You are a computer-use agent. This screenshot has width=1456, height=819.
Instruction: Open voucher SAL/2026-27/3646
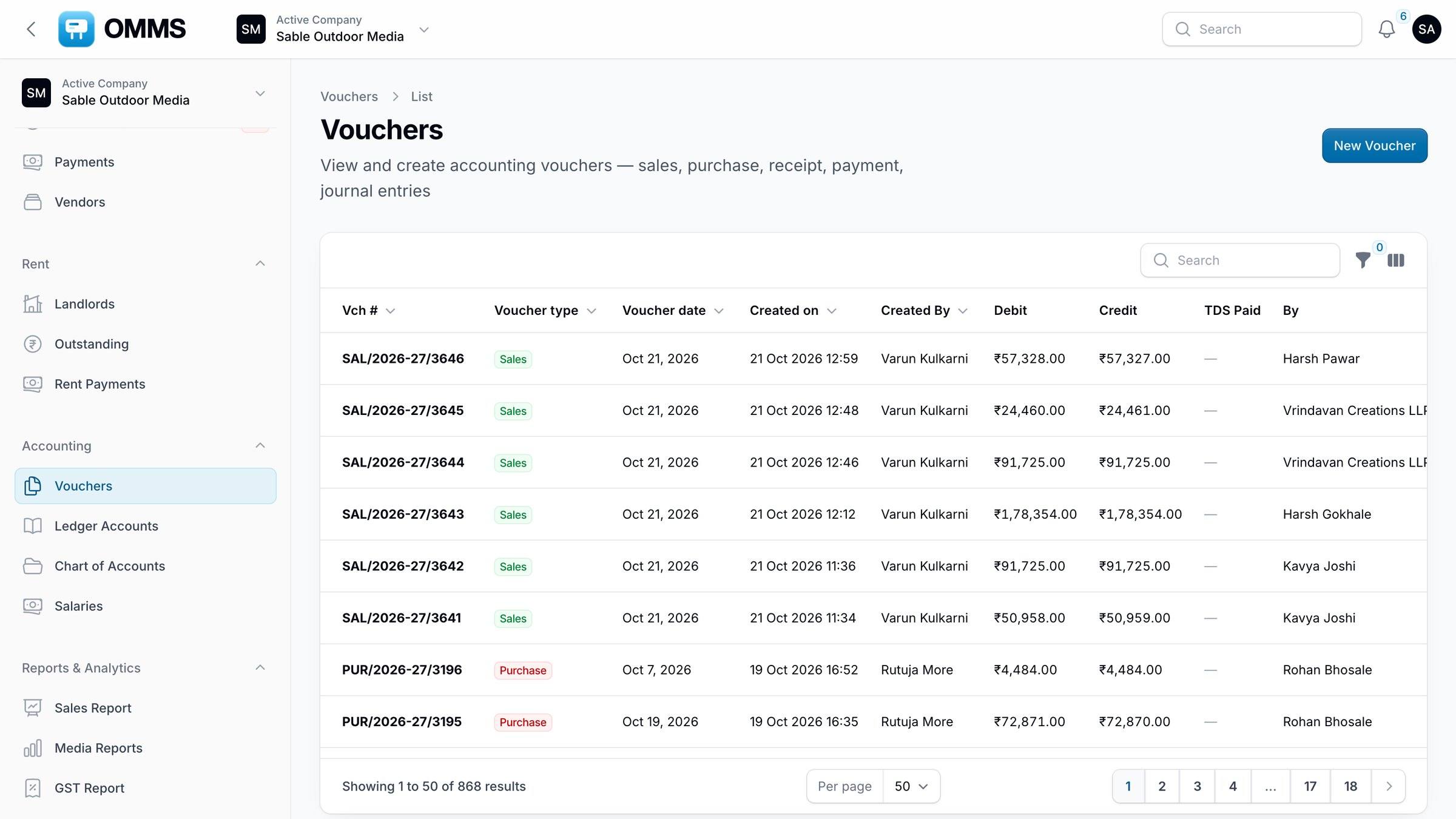[x=403, y=359]
